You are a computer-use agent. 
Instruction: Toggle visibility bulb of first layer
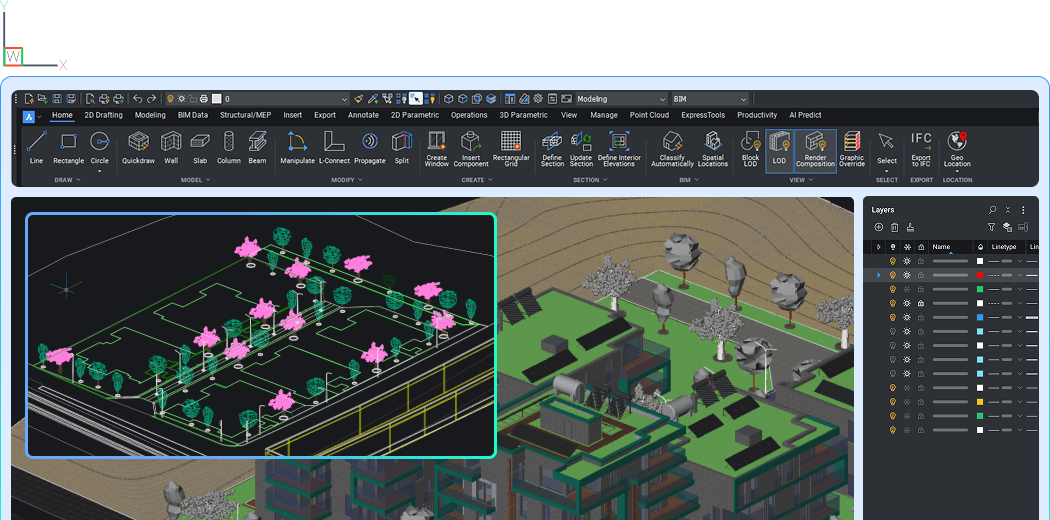892,261
